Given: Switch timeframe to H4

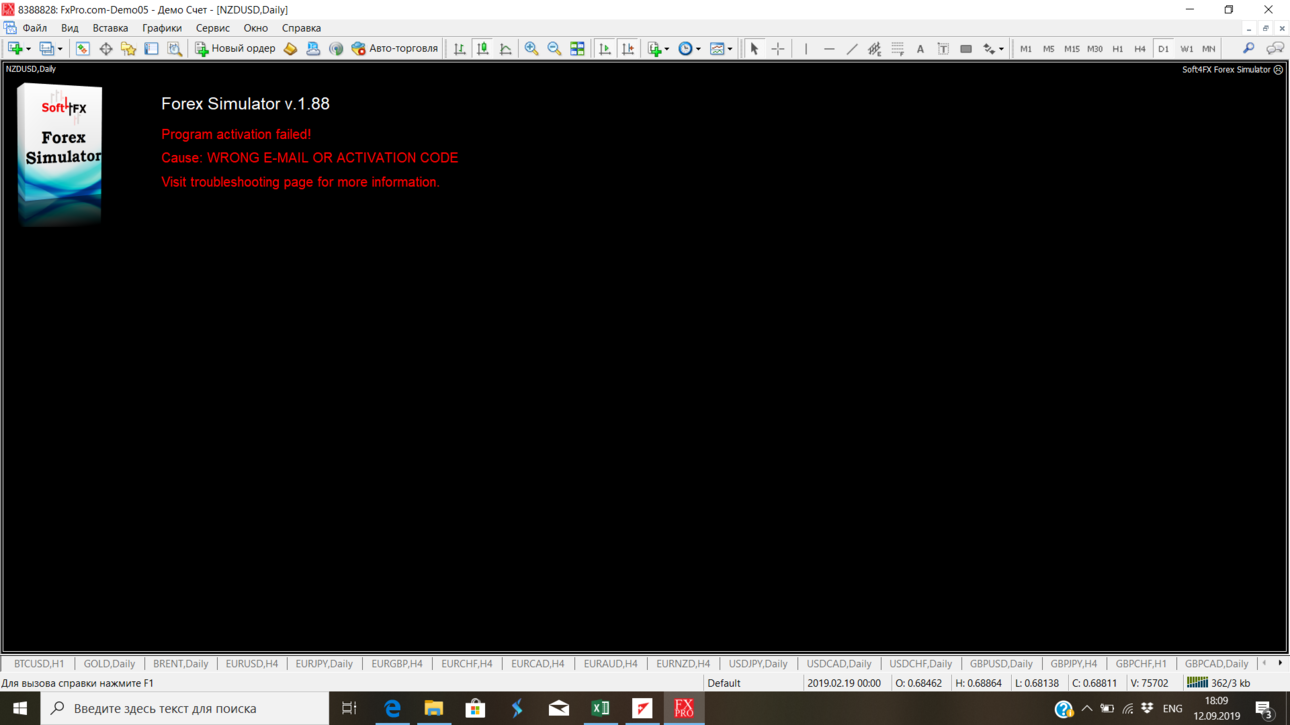Looking at the screenshot, I should [1140, 49].
